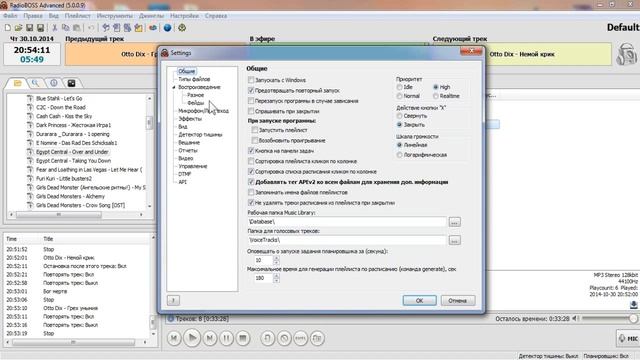Click the Open folder toolbar icon

click(x=18, y=28)
